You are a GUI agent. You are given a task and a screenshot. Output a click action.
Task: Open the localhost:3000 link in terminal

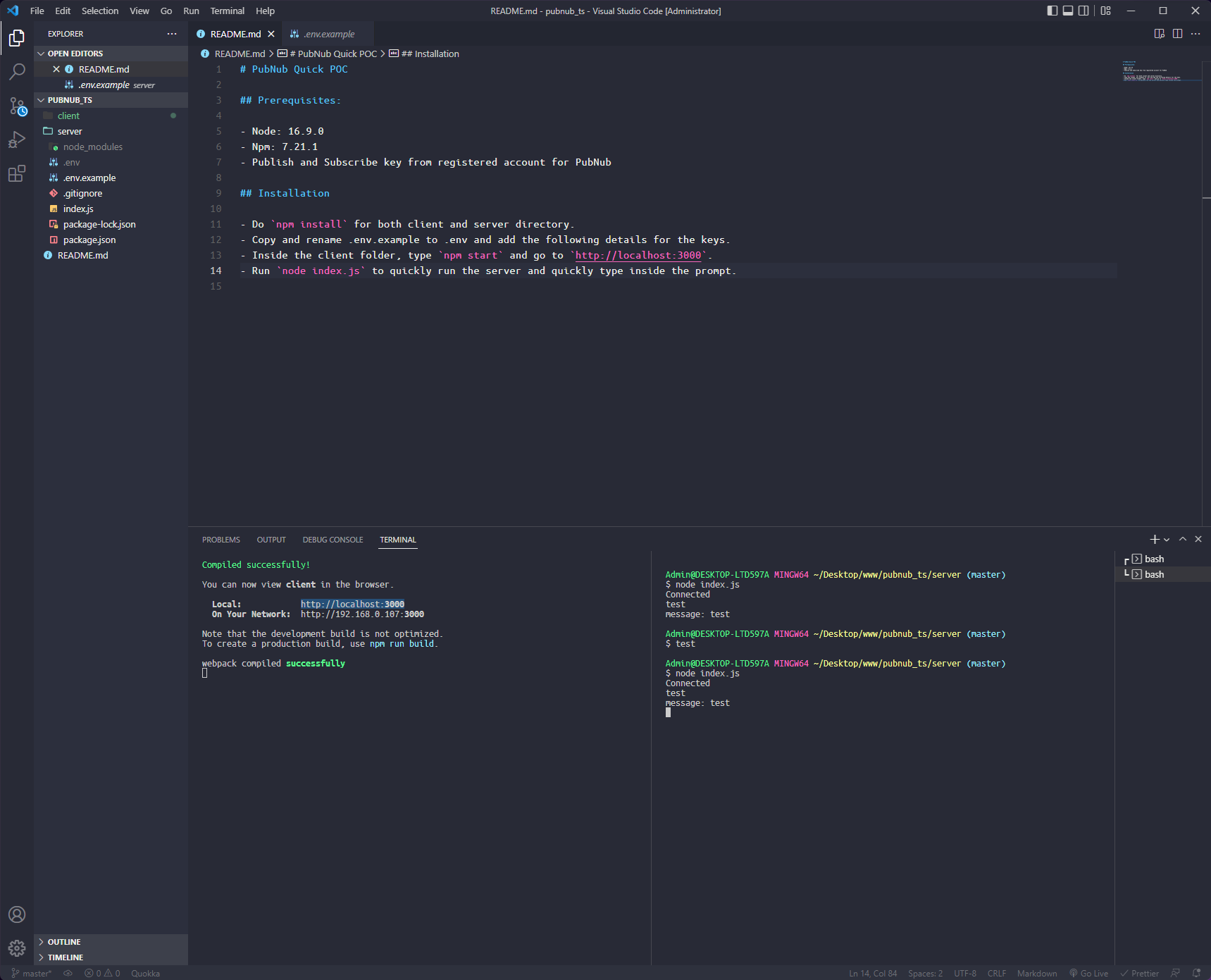click(352, 604)
